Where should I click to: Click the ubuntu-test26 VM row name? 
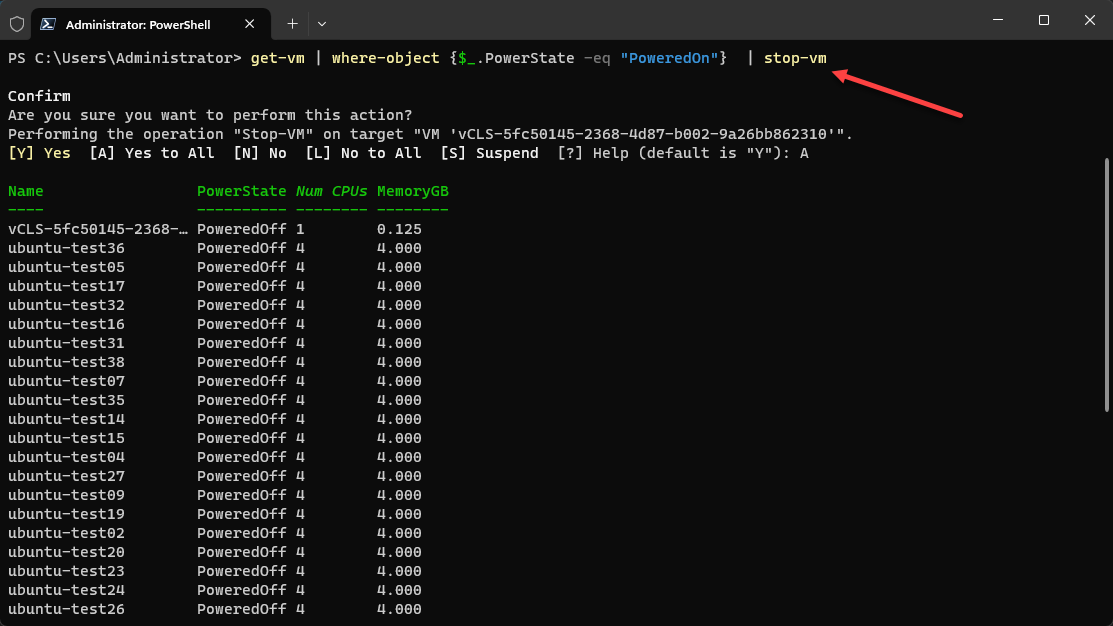pos(66,609)
